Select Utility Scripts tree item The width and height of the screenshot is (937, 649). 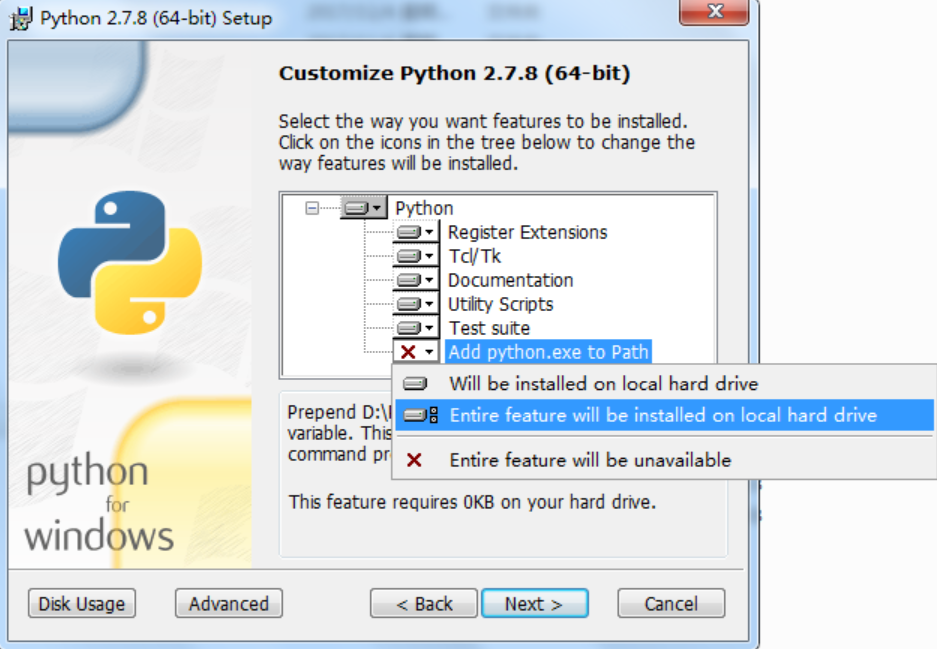click(x=501, y=304)
